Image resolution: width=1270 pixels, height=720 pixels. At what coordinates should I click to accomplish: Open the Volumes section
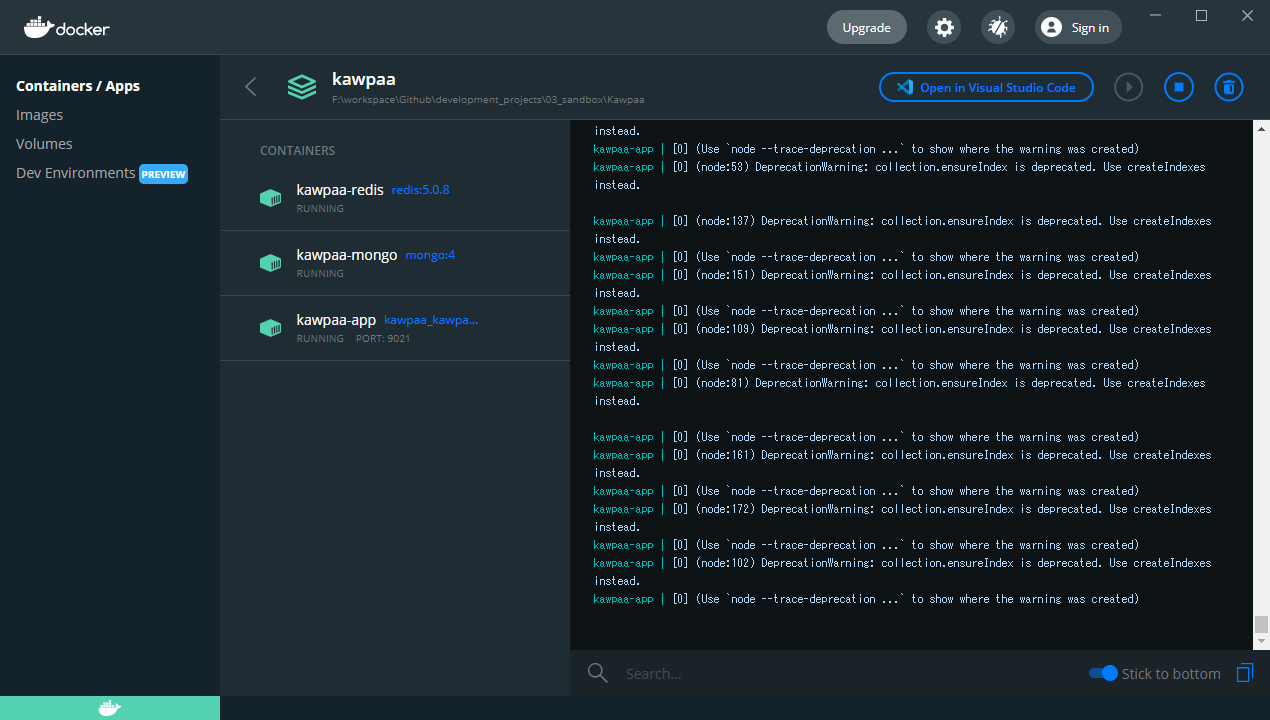point(44,144)
